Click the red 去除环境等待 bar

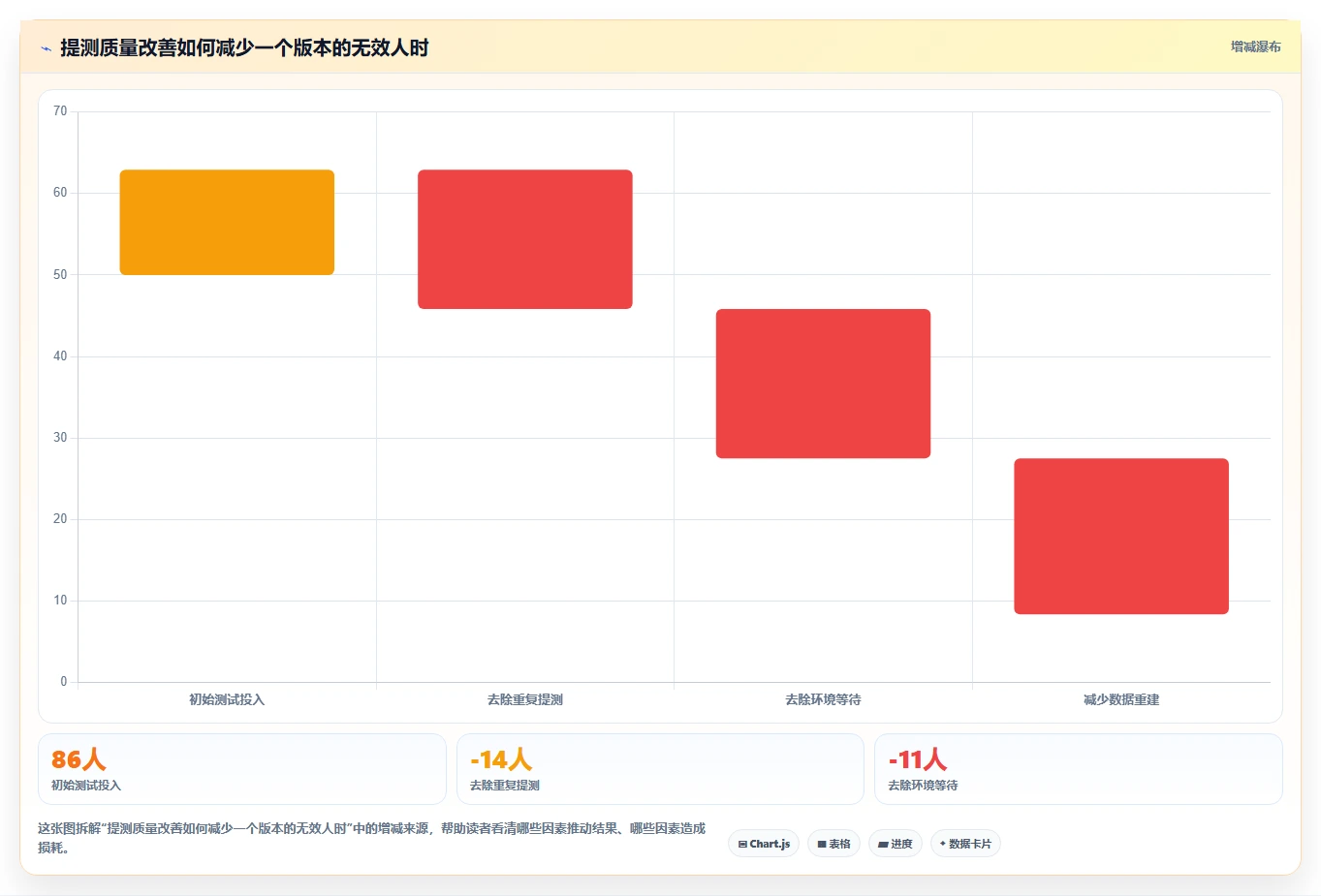coord(823,384)
